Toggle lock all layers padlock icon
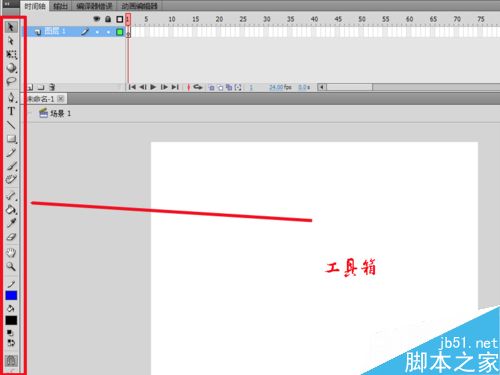 pyautogui.click(x=108, y=19)
